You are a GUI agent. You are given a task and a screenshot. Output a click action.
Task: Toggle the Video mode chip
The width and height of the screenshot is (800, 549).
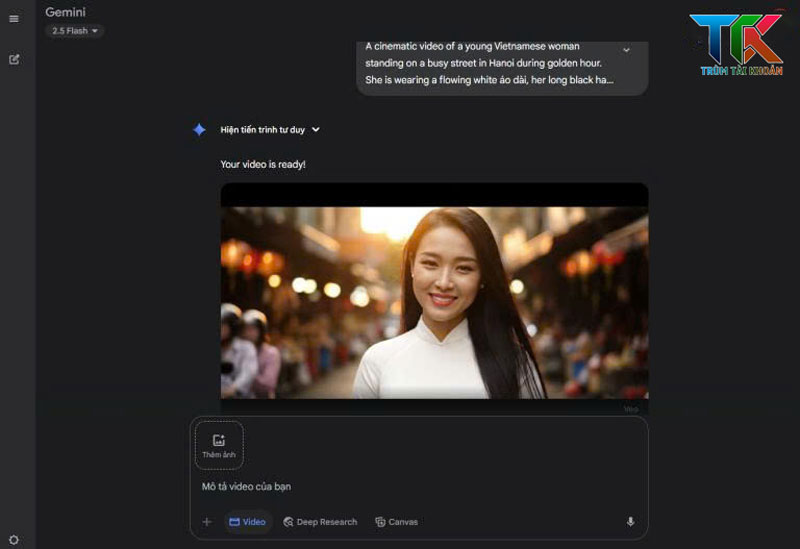click(247, 522)
